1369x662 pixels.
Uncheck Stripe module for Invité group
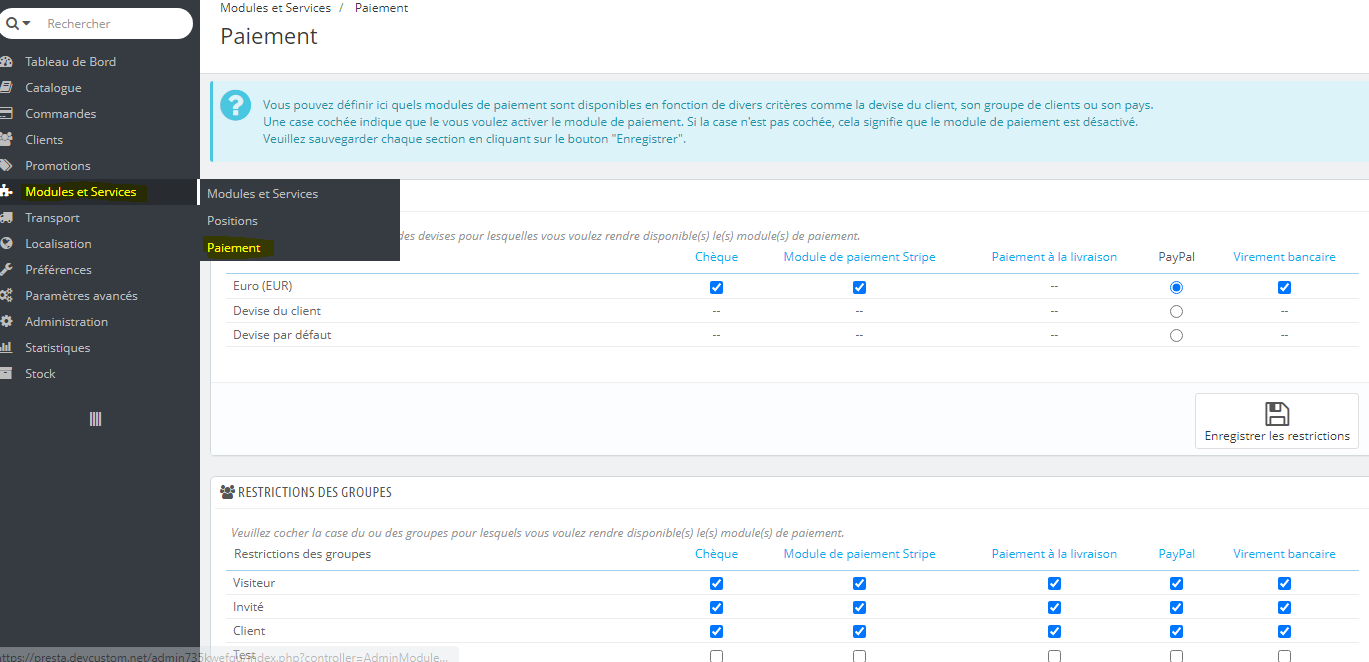coord(859,607)
